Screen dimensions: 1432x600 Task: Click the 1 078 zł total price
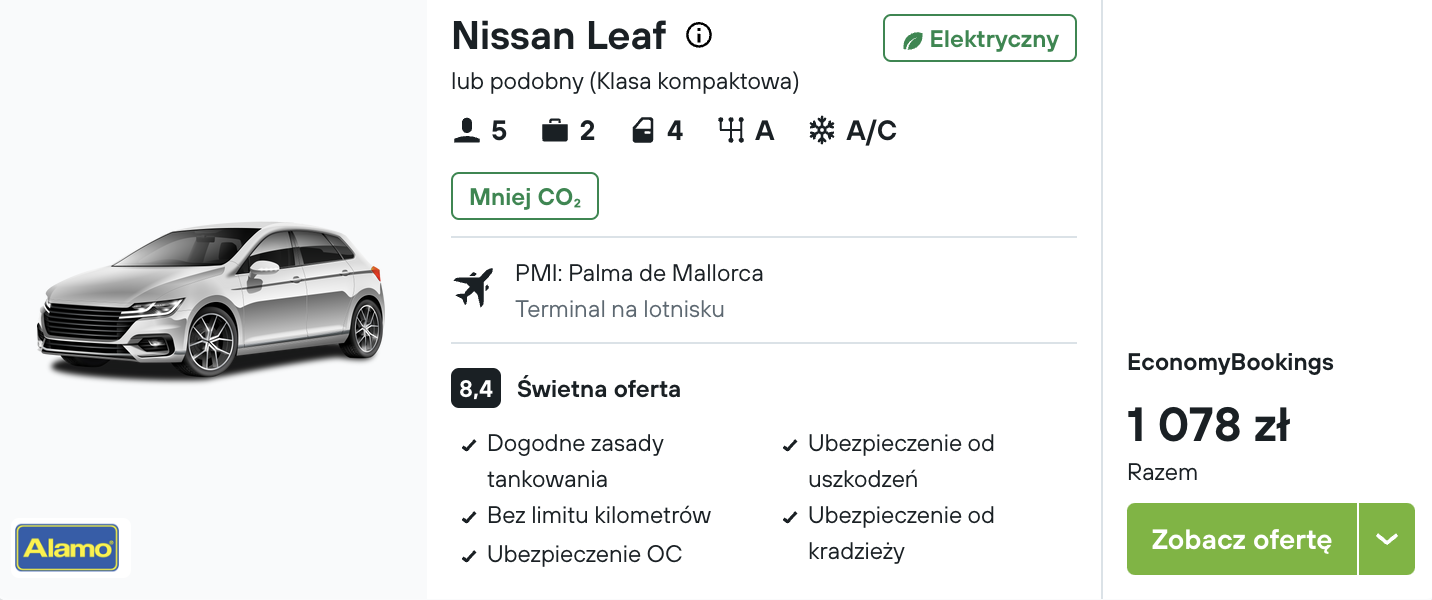coord(1208,425)
